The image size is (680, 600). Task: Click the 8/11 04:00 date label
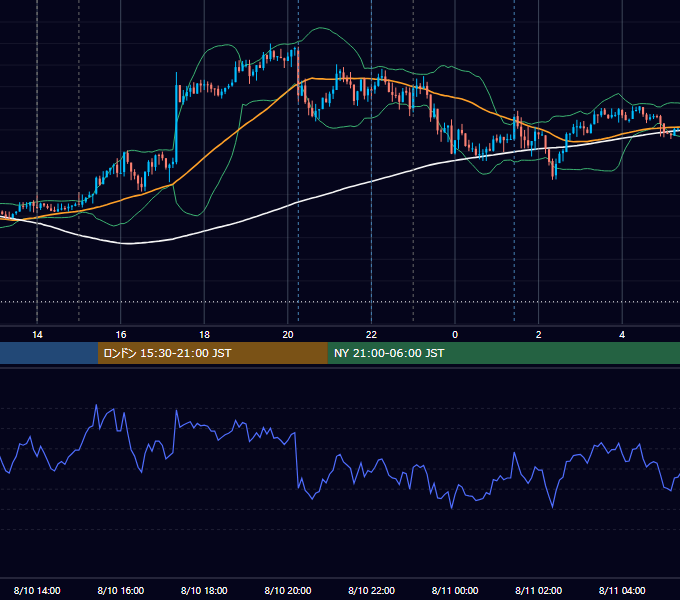(622, 590)
